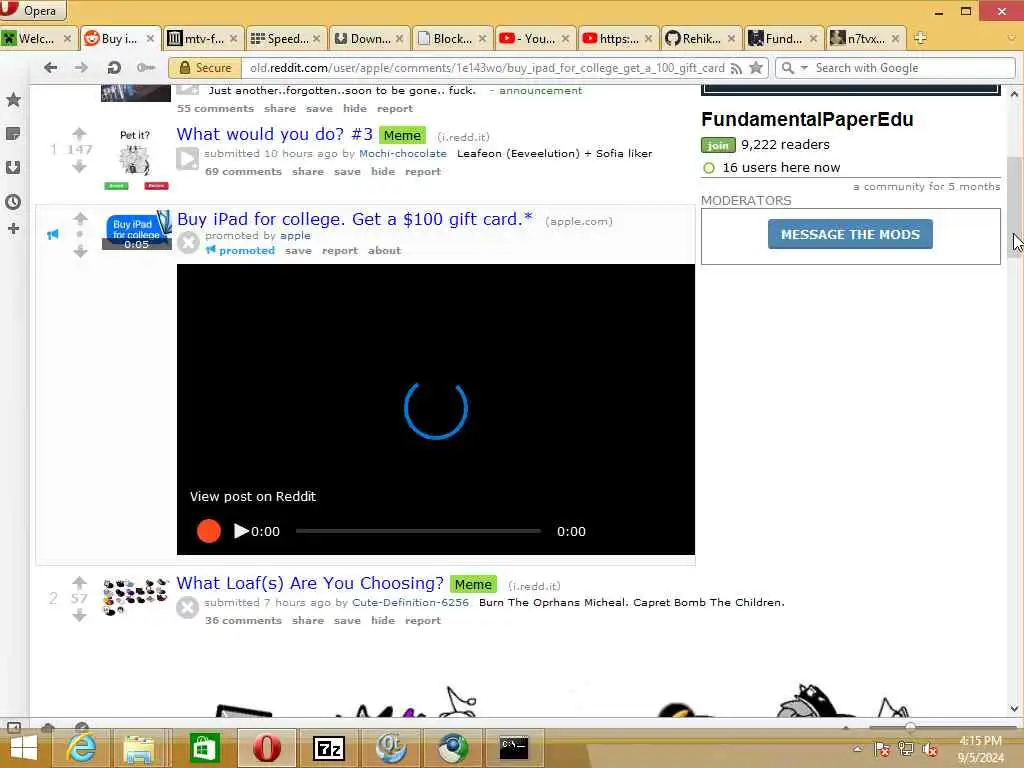
Task: Open 'Buy iPad for college' promoted link
Action: 355,219
